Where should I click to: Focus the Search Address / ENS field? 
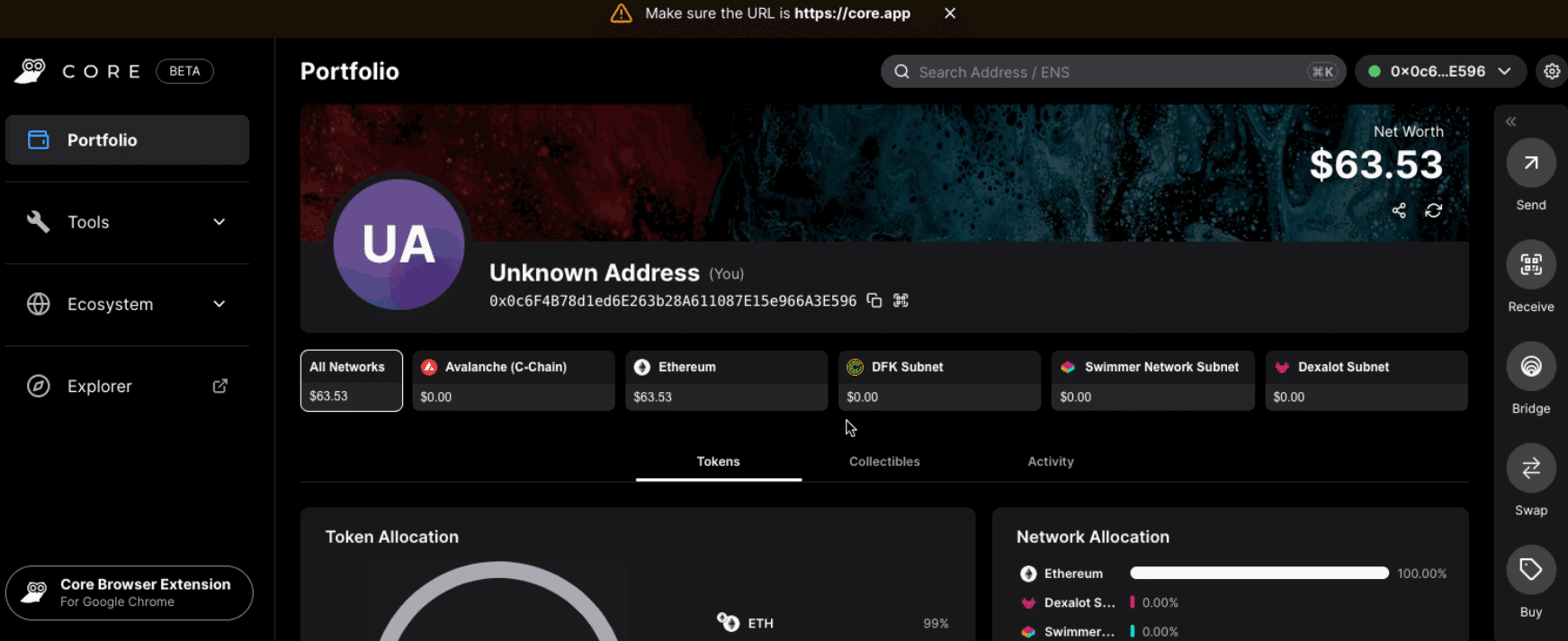[x=1113, y=72]
